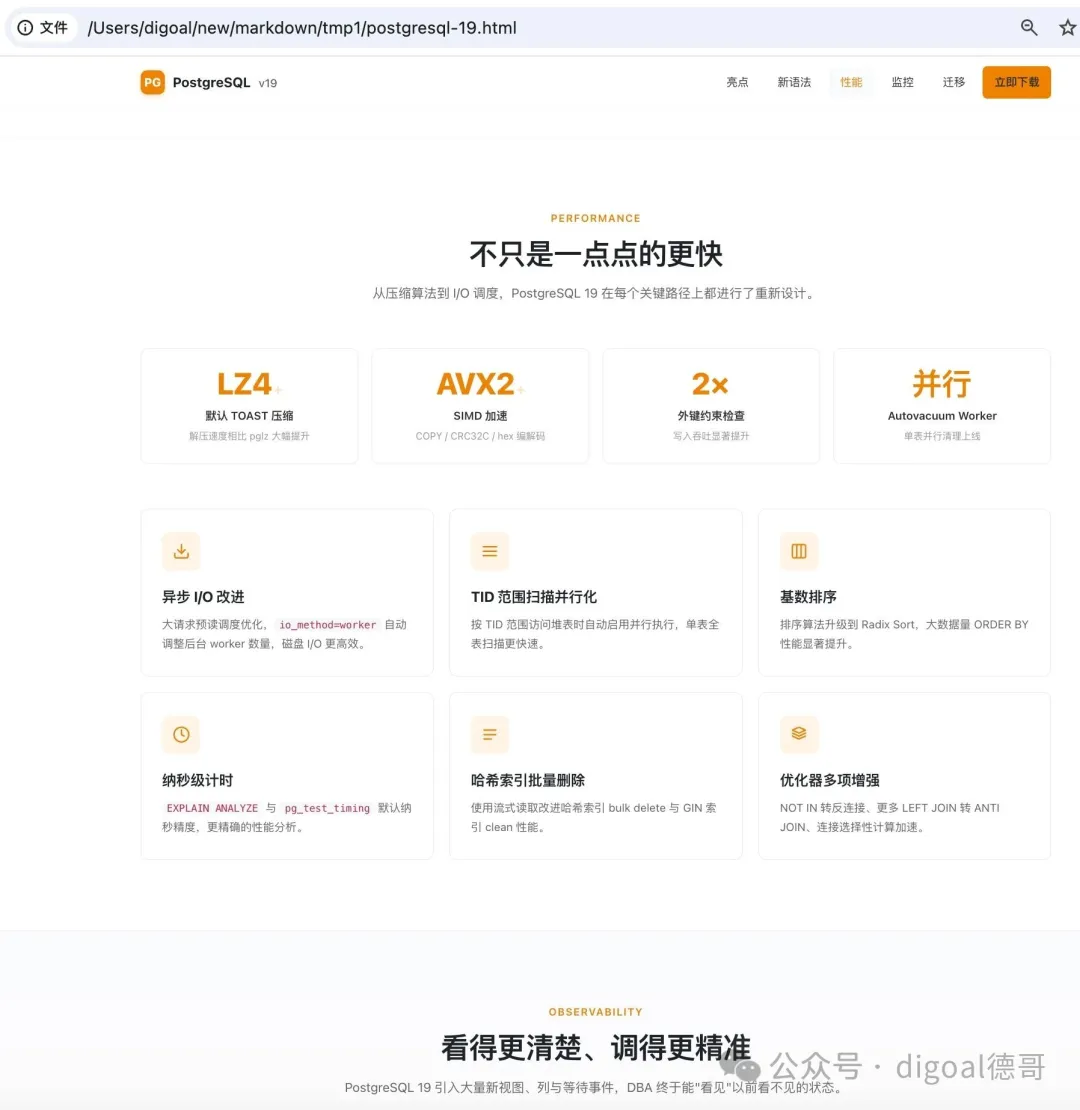Click the v19 version label
This screenshot has height=1110, width=1080.
click(x=268, y=83)
